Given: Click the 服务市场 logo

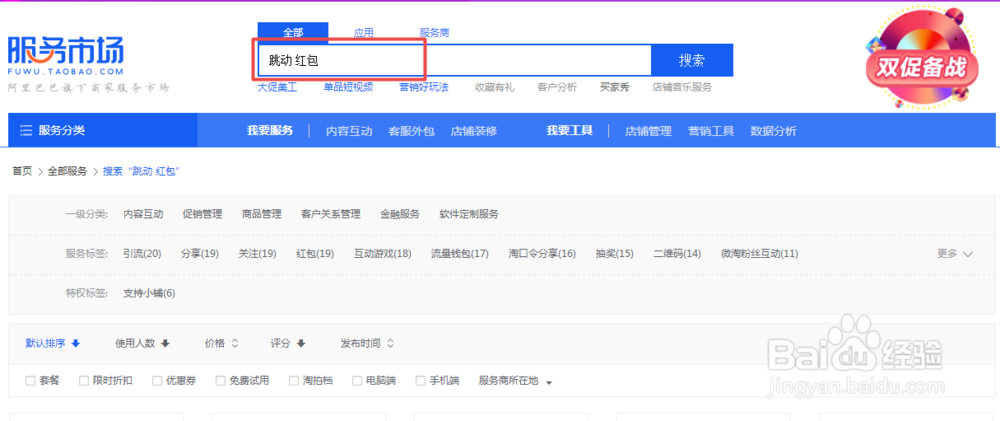Looking at the screenshot, I should 66,55.
